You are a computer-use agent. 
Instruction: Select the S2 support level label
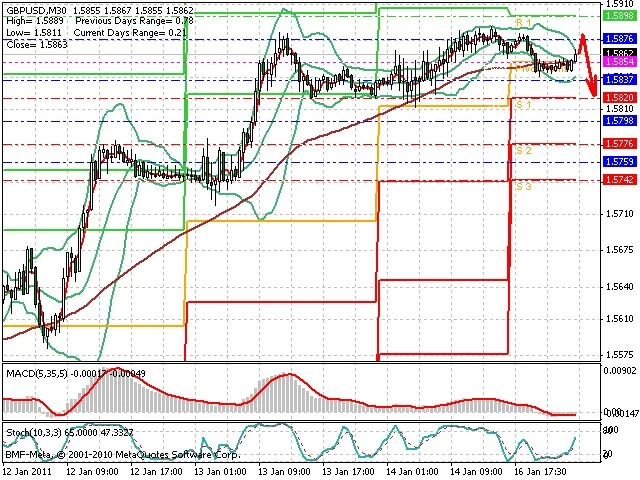[523, 150]
